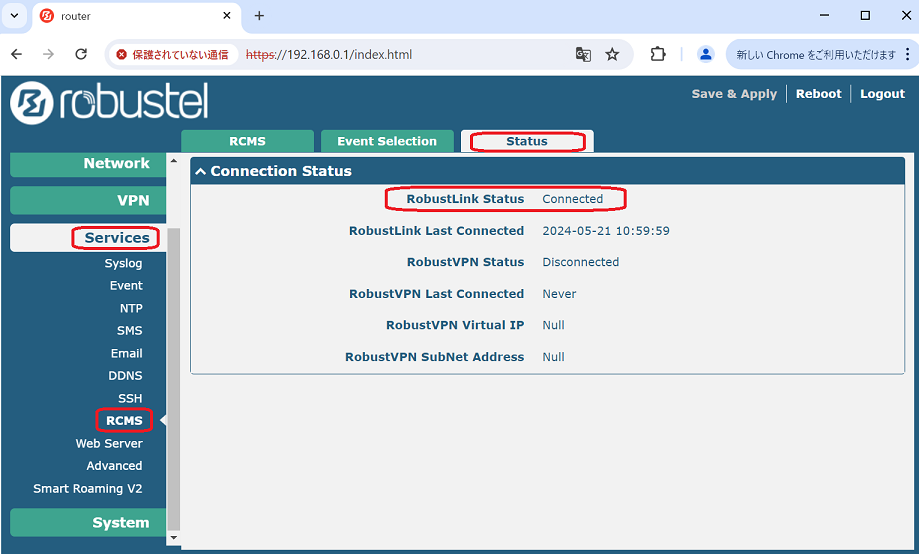Click the sidebar scroll up arrow
Image resolution: width=919 pixels, height=554 pixels.
point(173,160)
